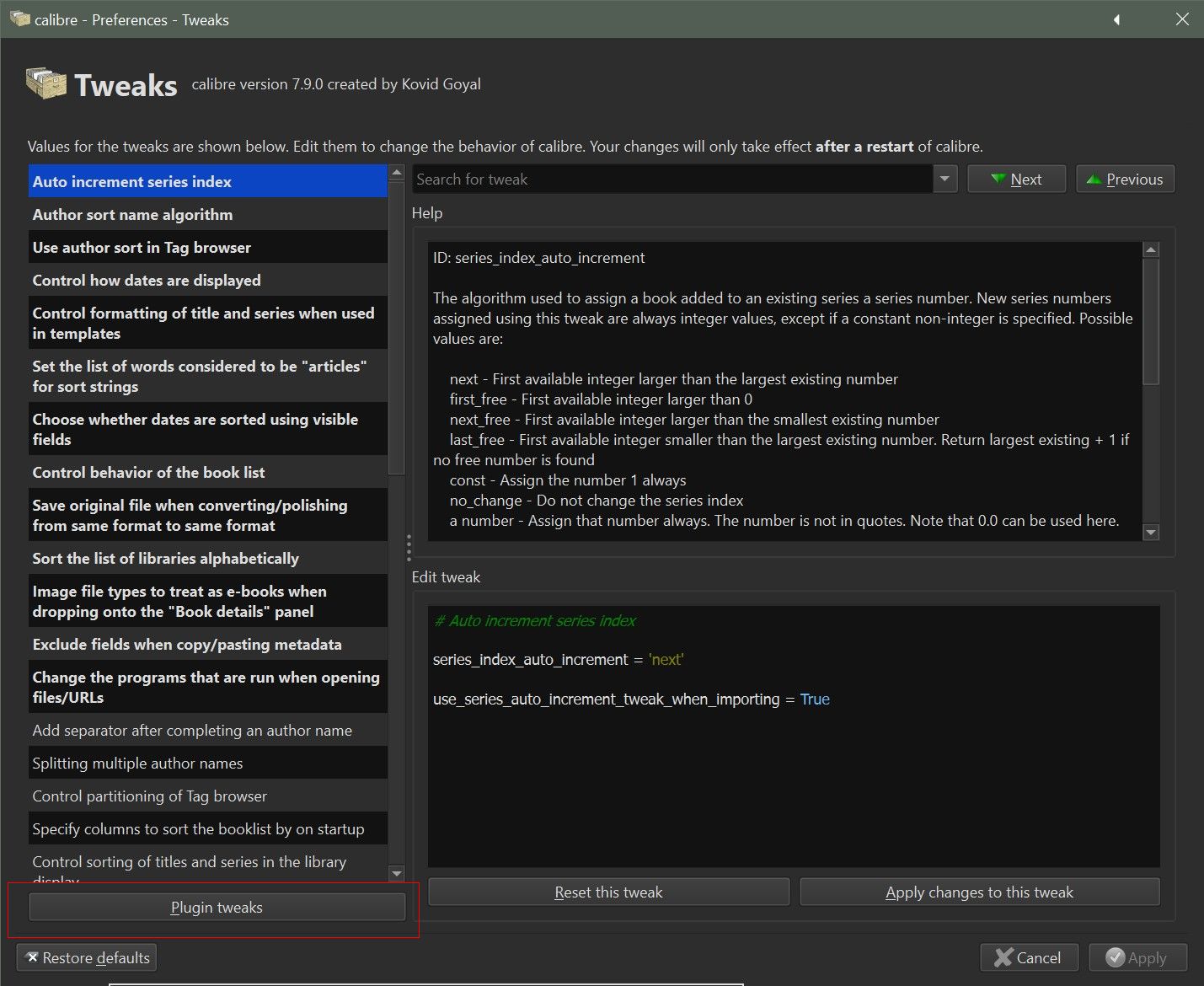Click the const option line in Help

[x=568, y=480]
